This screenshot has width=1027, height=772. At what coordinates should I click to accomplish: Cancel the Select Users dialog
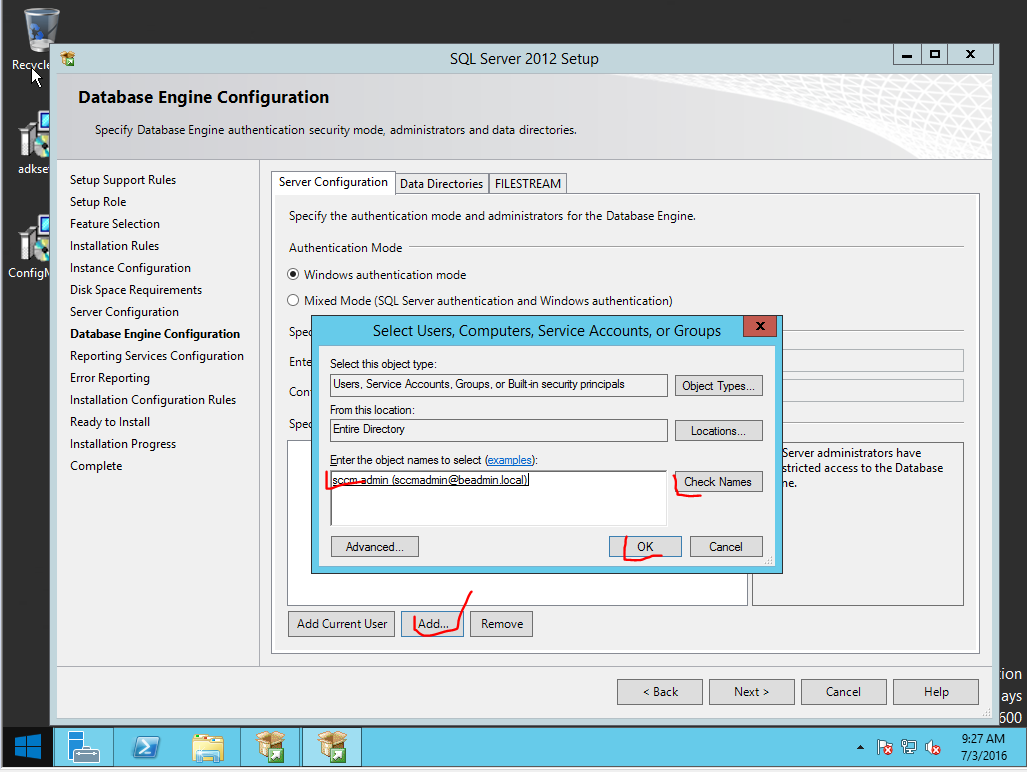pyautogui.click(x=726, y=547)
